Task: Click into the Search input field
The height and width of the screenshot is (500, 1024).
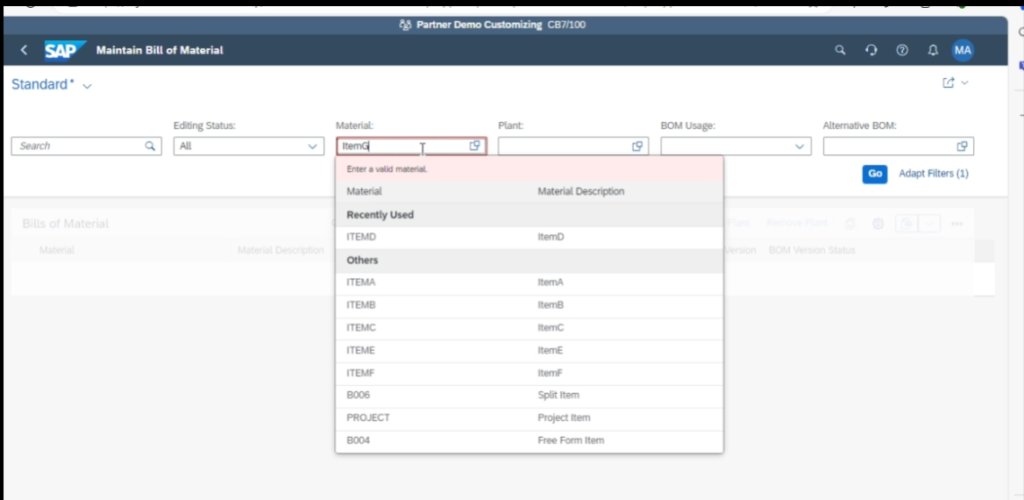Action: 80,146
